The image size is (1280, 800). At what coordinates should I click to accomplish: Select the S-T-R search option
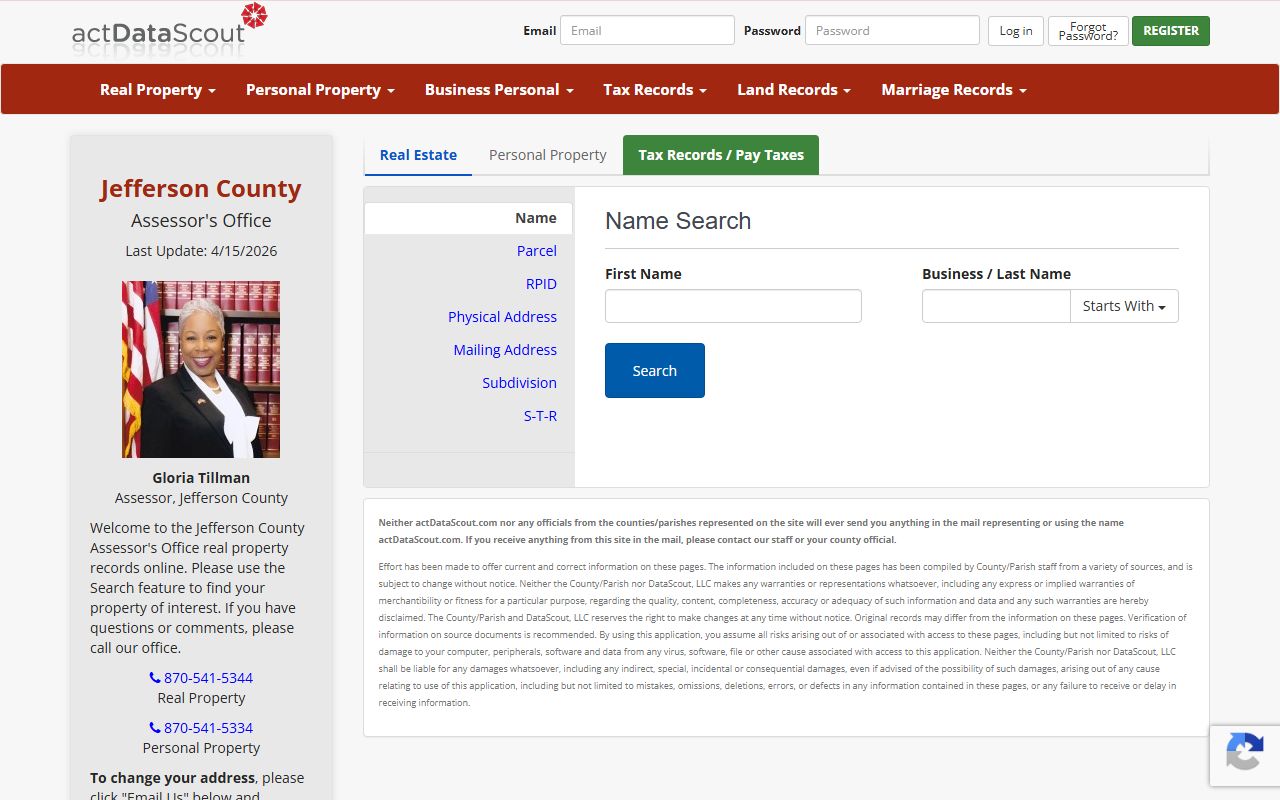pyautogui.click(x=540, y=416)
